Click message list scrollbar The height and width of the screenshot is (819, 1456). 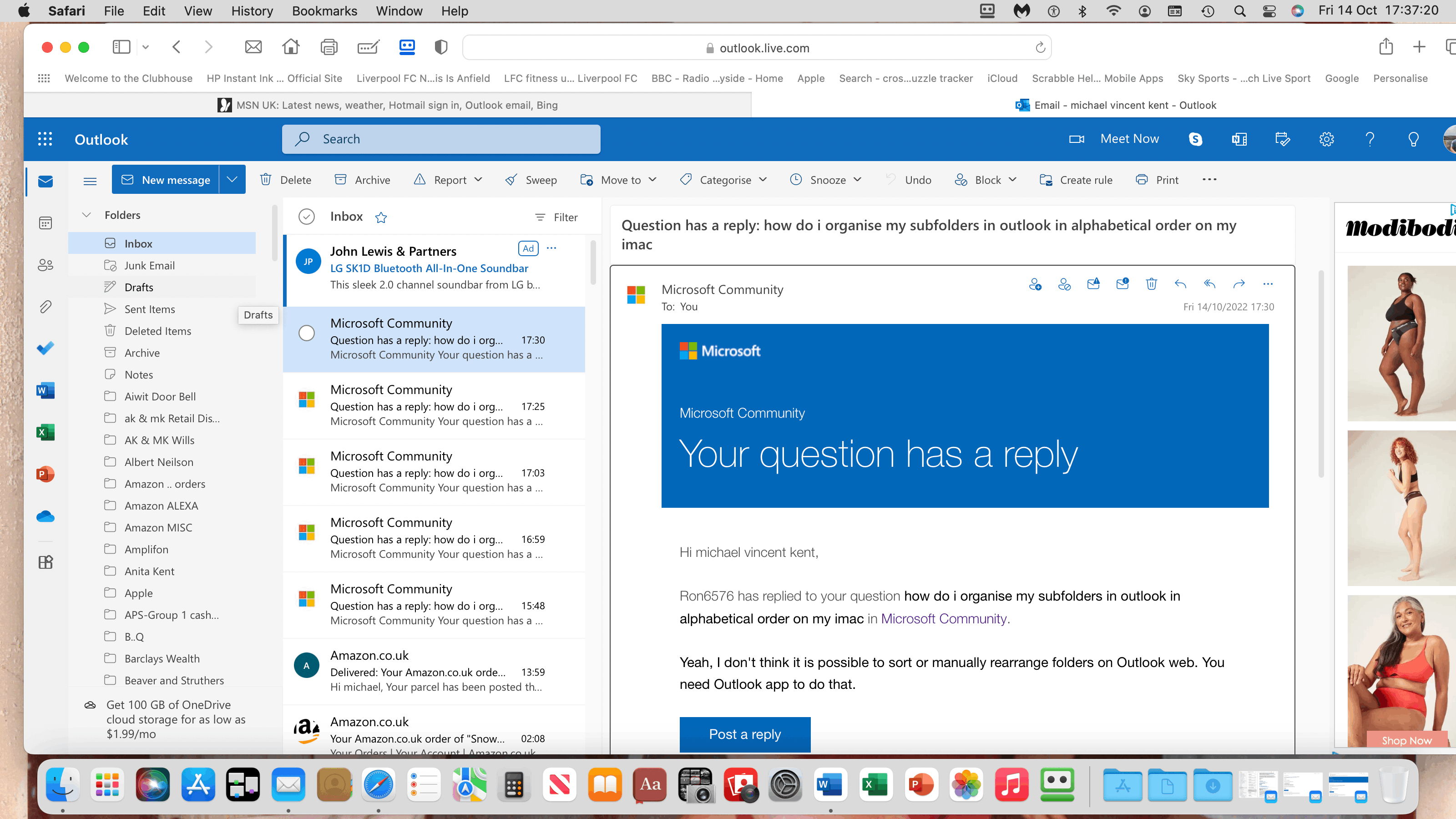(593, 263)
